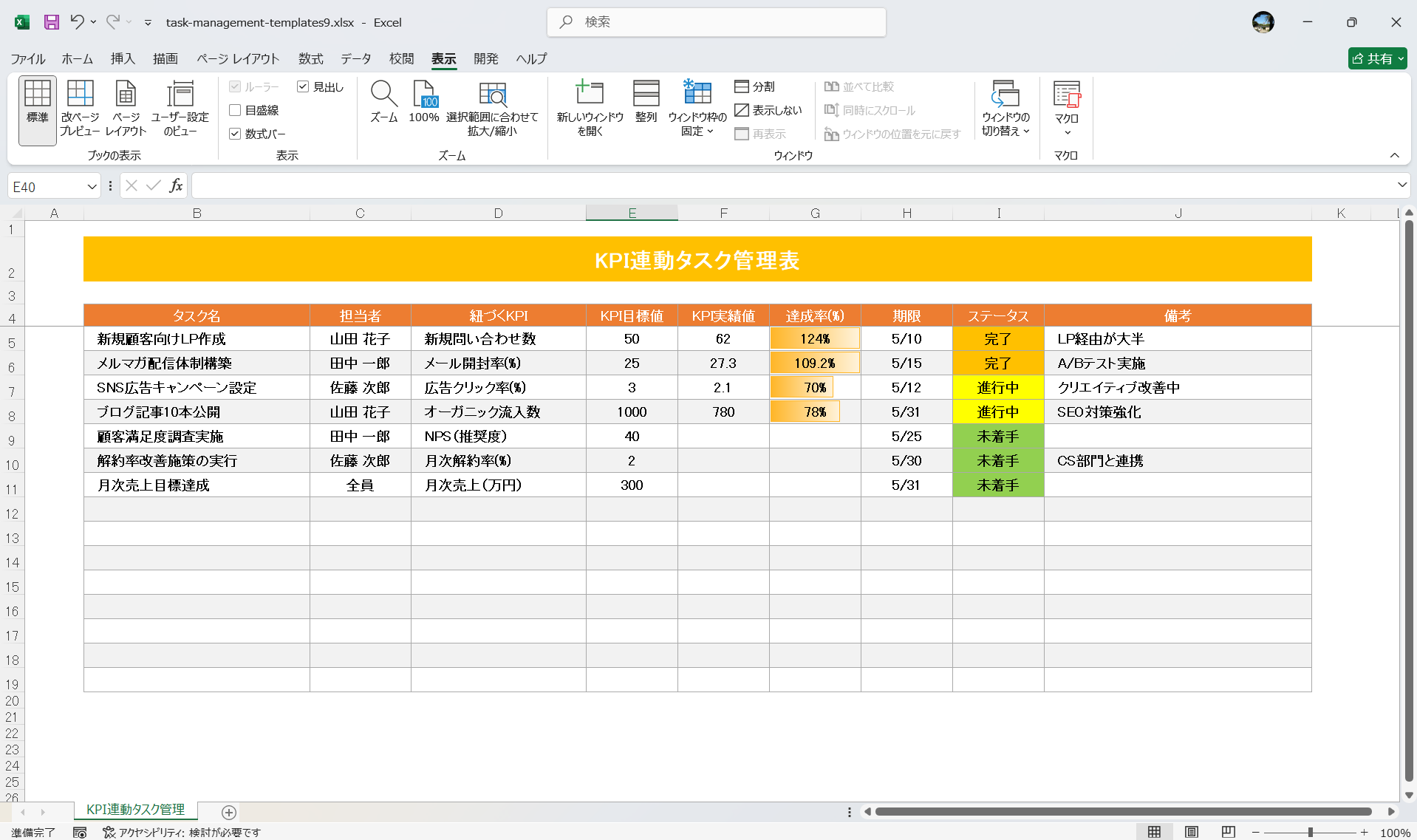
Task: Open the ファイル tab
Action: [28, 58]
